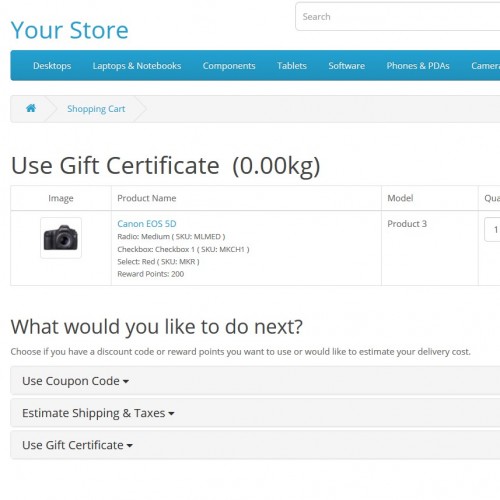Click the home icon in breadcrumb

coord(31,108)
